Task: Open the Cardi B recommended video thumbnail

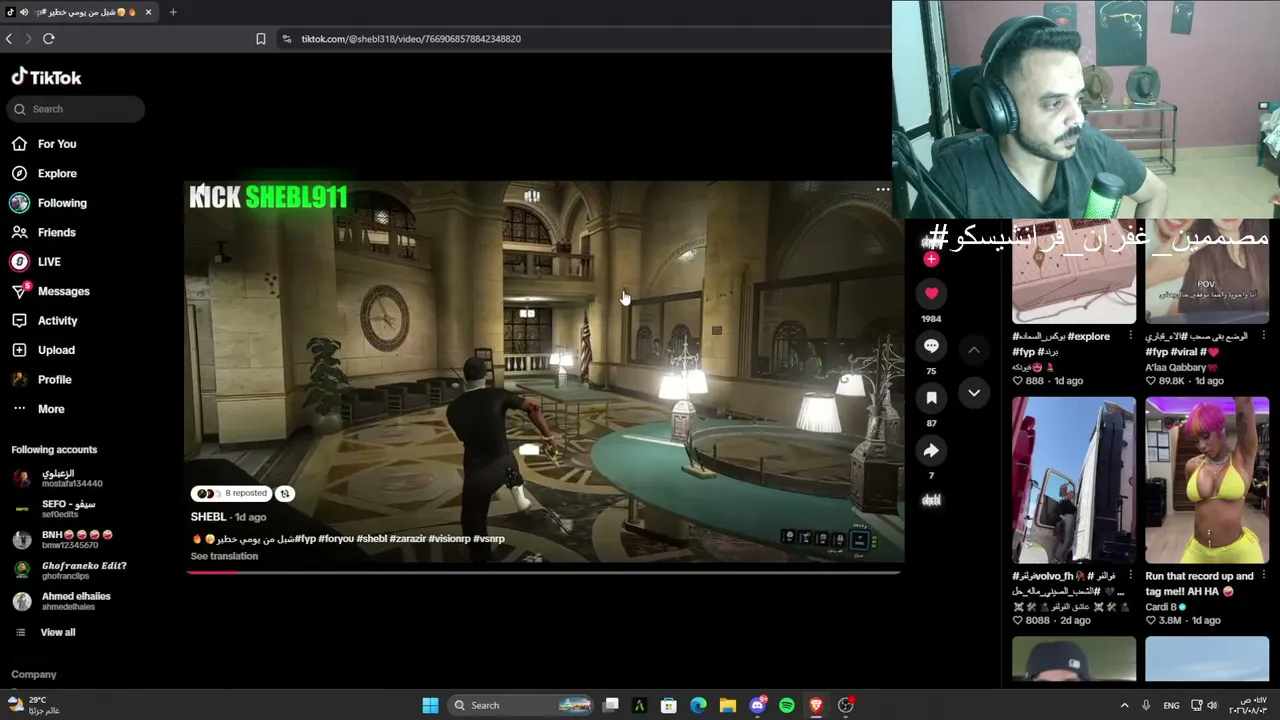Action: 1207,480
